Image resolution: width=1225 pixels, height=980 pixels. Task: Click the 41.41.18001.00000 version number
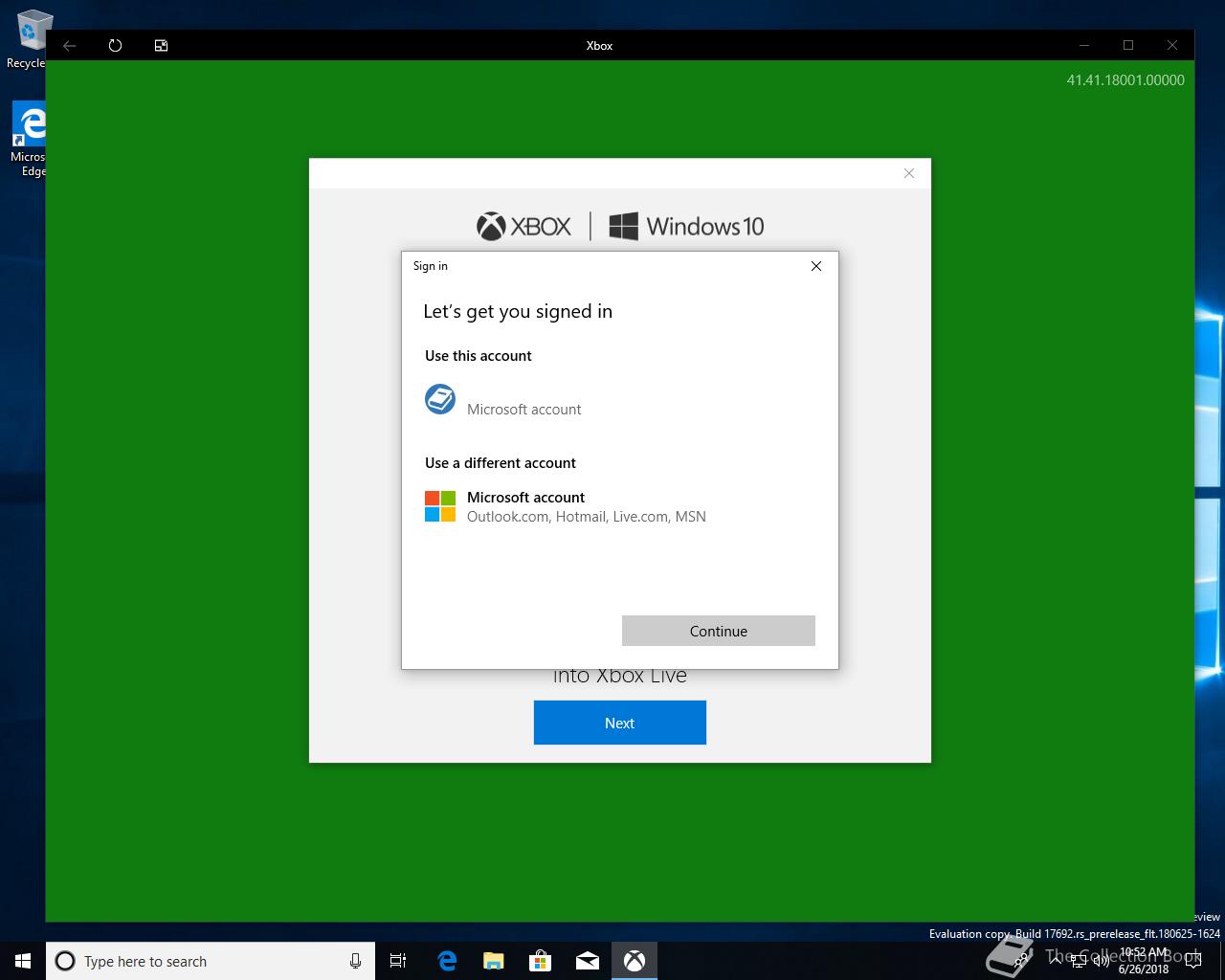pyautogui.click(x=1125, y=80)
